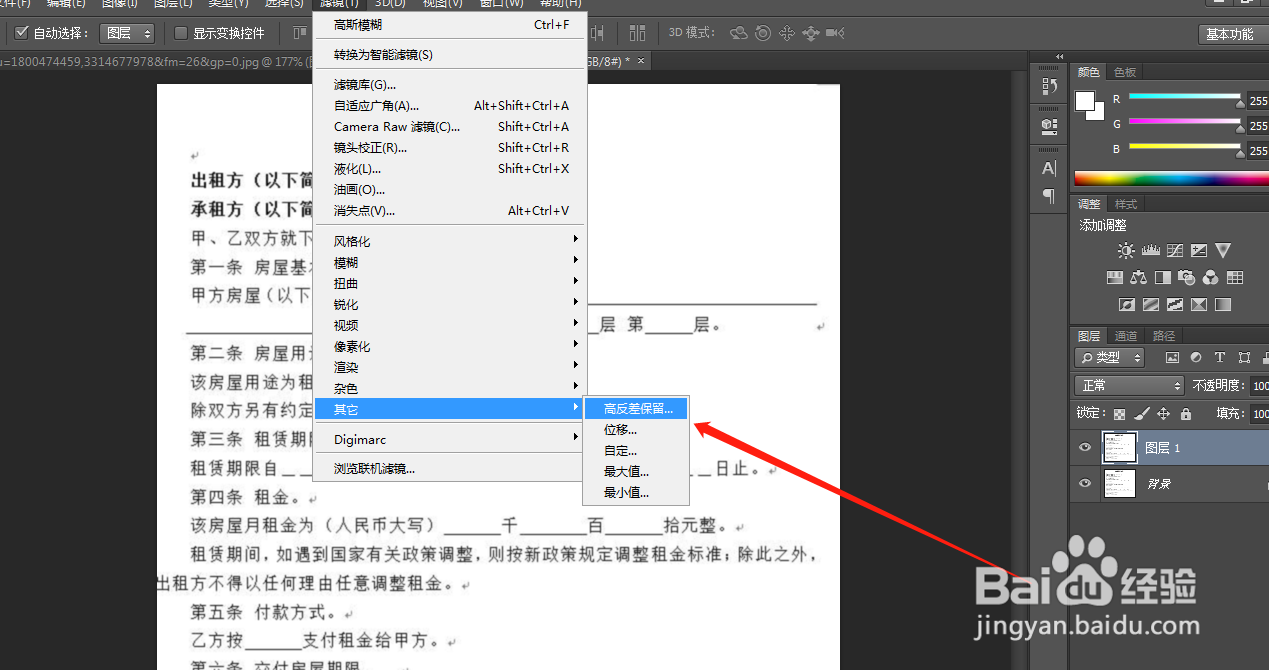Open 滤镜库(G)...
The height and width of the screenshot is (670, 1269).
[449, 84]
